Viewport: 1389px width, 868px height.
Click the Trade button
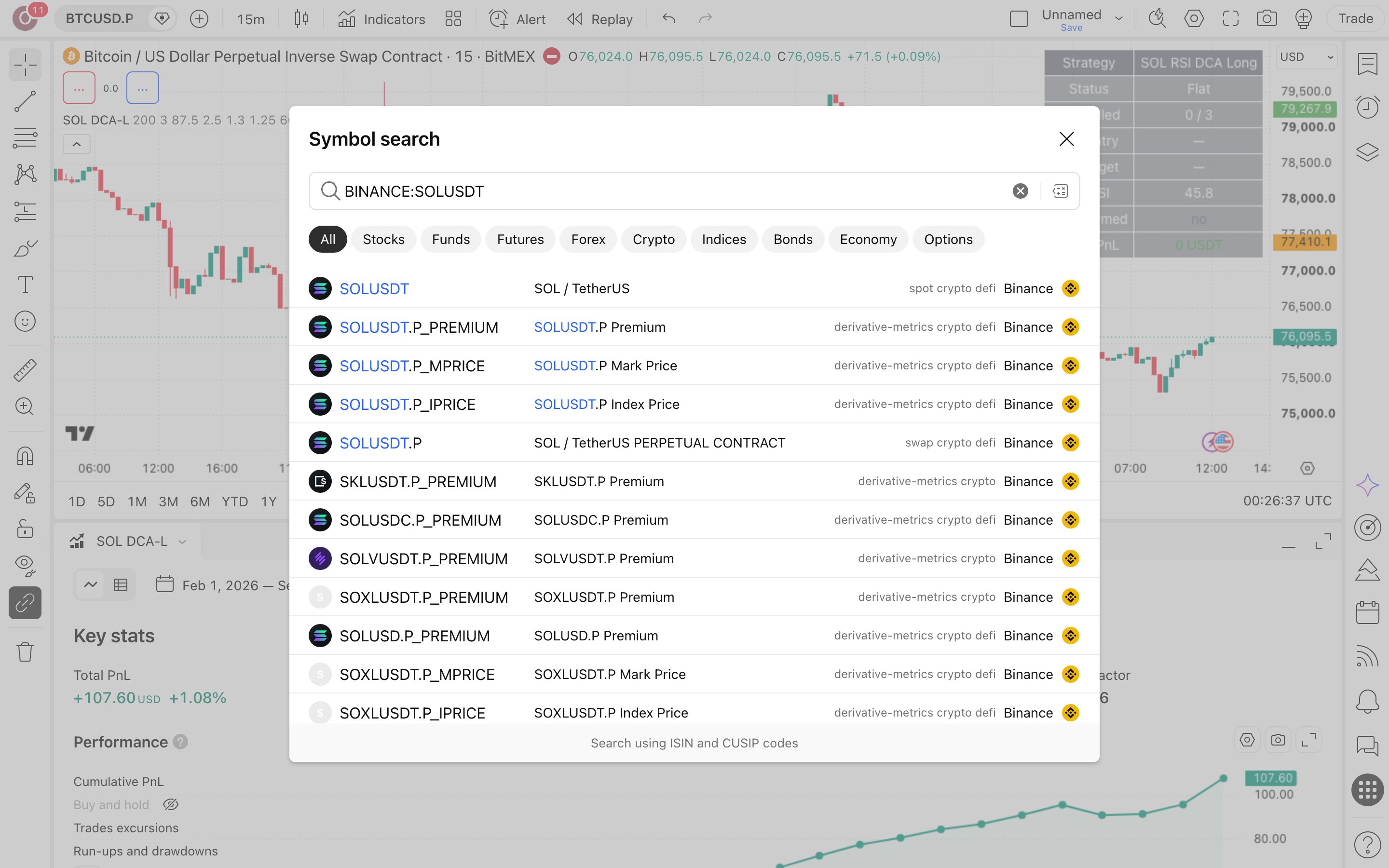(x=1355, y=19)
